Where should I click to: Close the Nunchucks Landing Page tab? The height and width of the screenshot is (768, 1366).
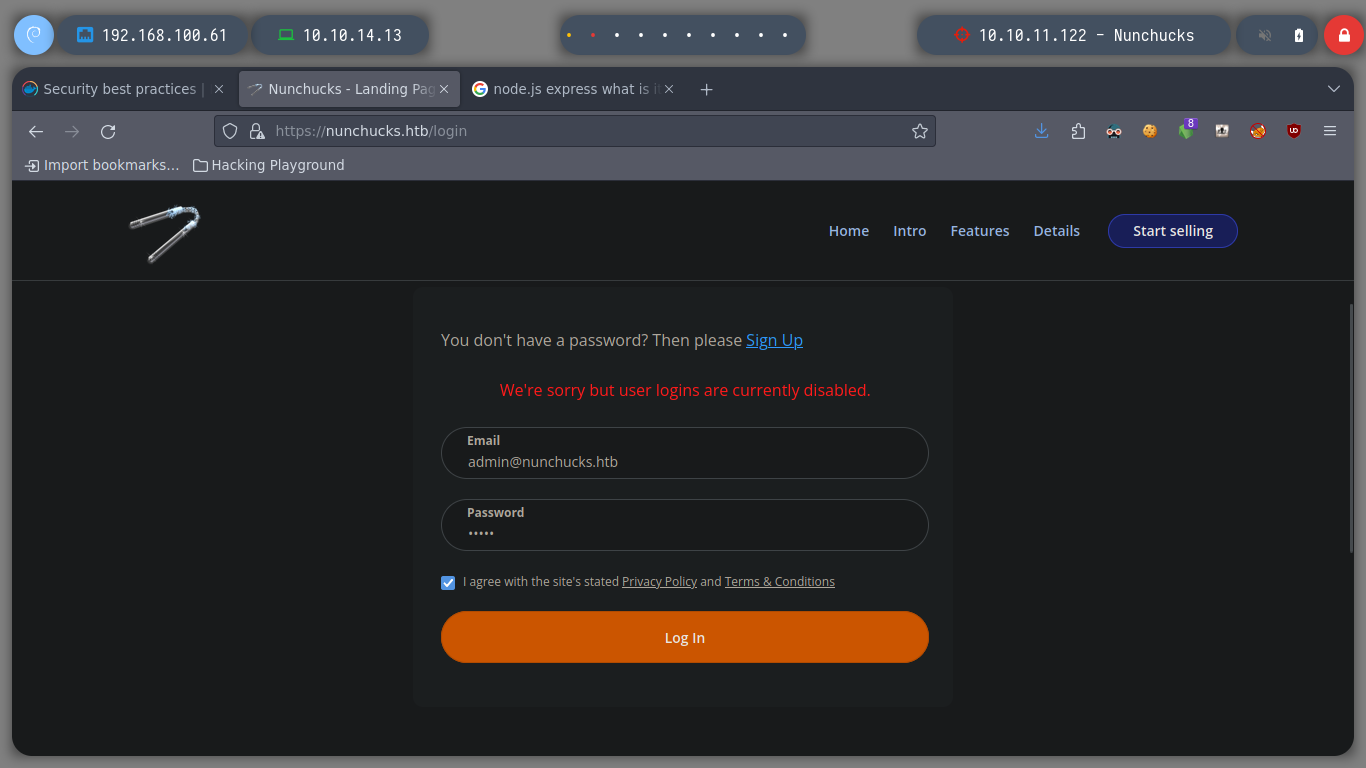coord(444,89)
